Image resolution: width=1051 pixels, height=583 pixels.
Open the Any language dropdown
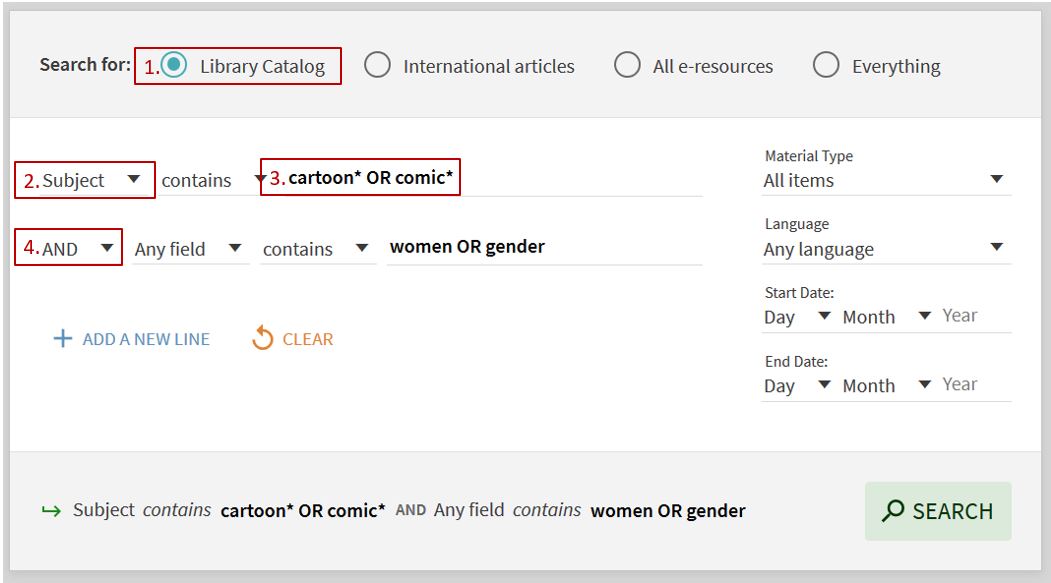click(x=884, y=249)
